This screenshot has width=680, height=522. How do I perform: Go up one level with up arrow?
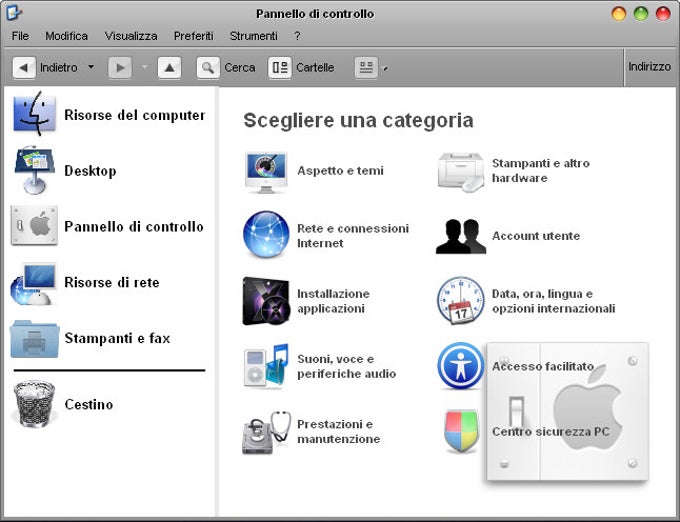pos(170,68)
